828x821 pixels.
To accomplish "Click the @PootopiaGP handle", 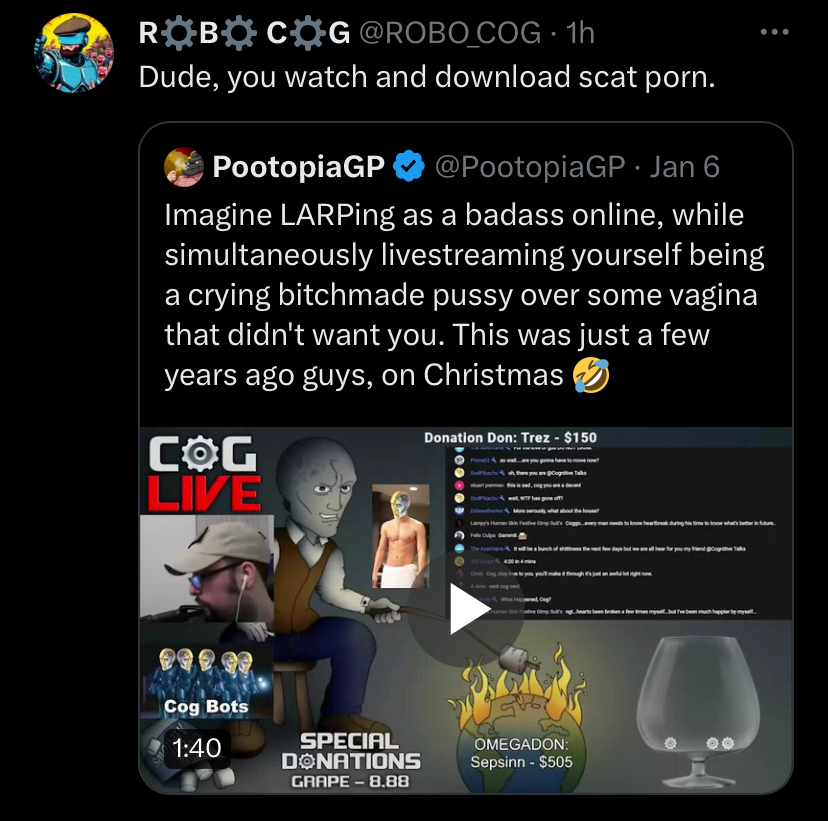I will pyautogui.click(x=530, y=167).
